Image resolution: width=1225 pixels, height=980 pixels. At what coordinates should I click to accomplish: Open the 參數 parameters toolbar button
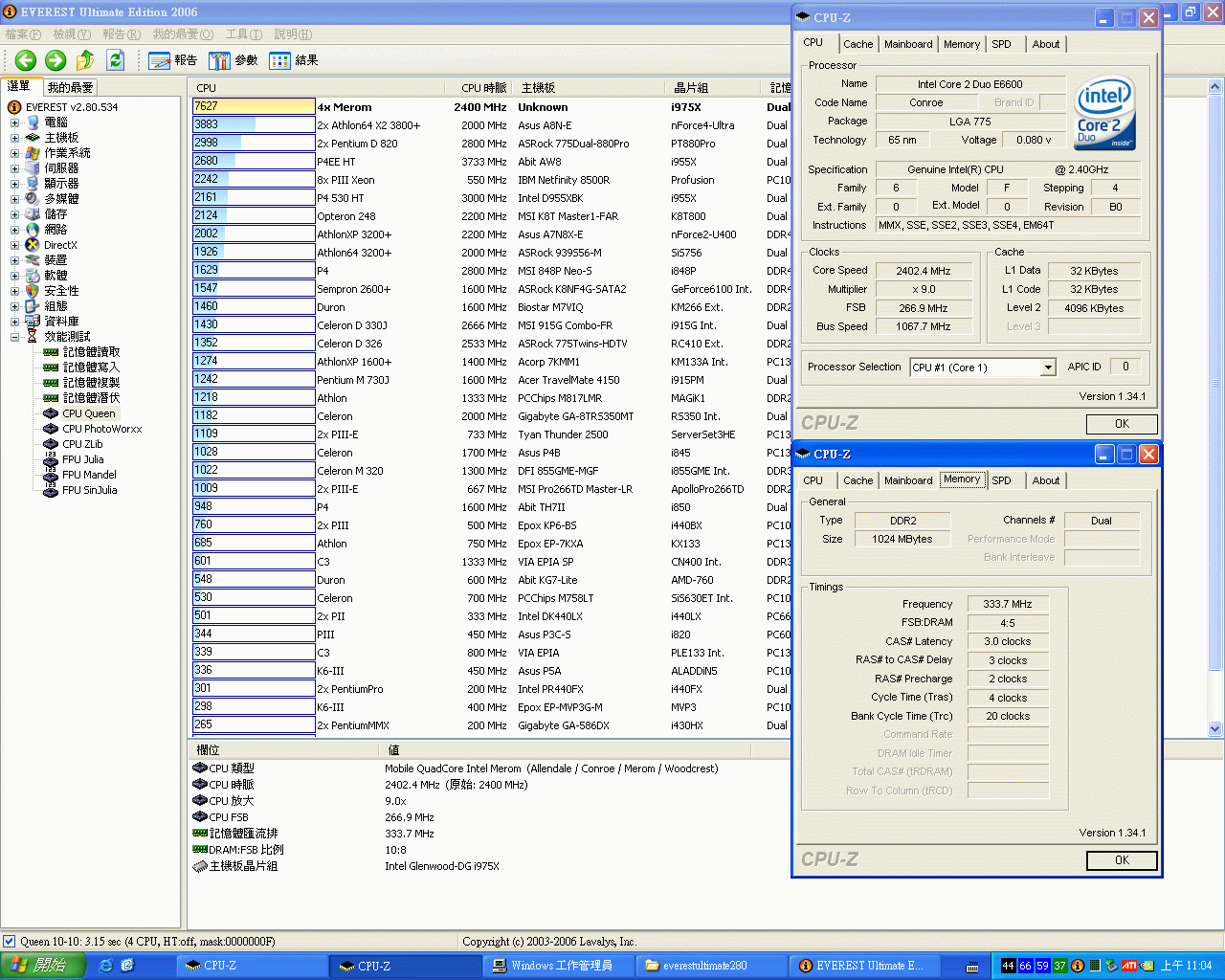click(234, 60)
